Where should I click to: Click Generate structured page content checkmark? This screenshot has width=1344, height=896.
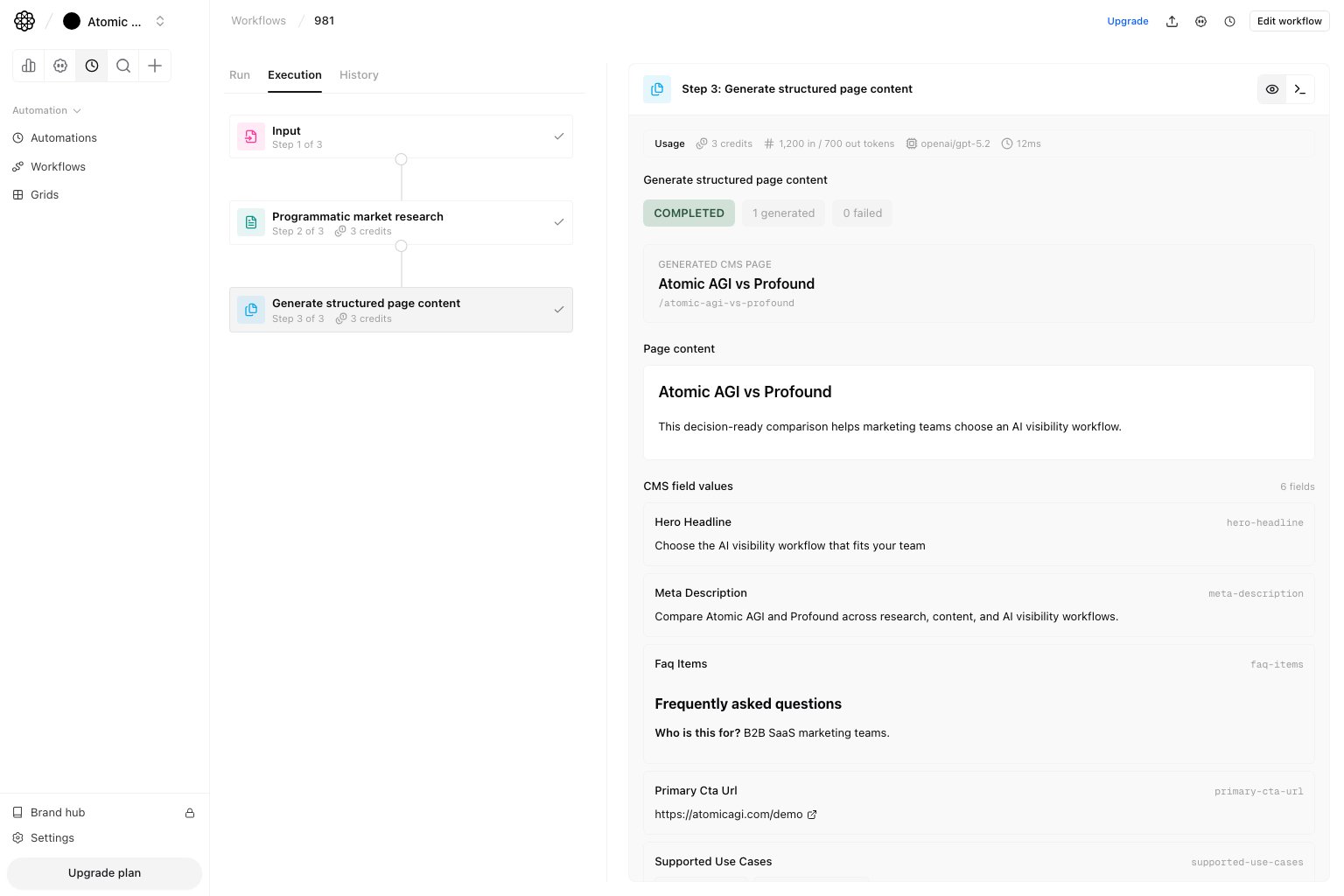pos(558,310)
